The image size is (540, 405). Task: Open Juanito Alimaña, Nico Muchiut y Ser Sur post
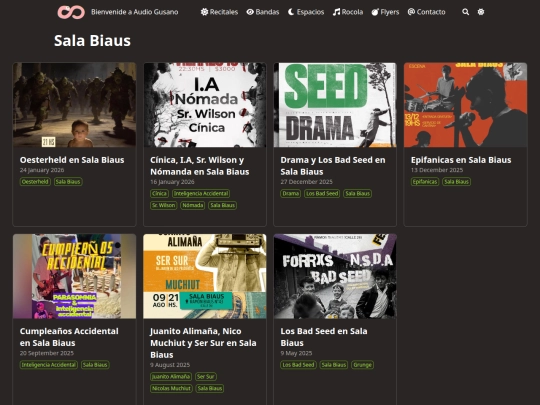203,343
